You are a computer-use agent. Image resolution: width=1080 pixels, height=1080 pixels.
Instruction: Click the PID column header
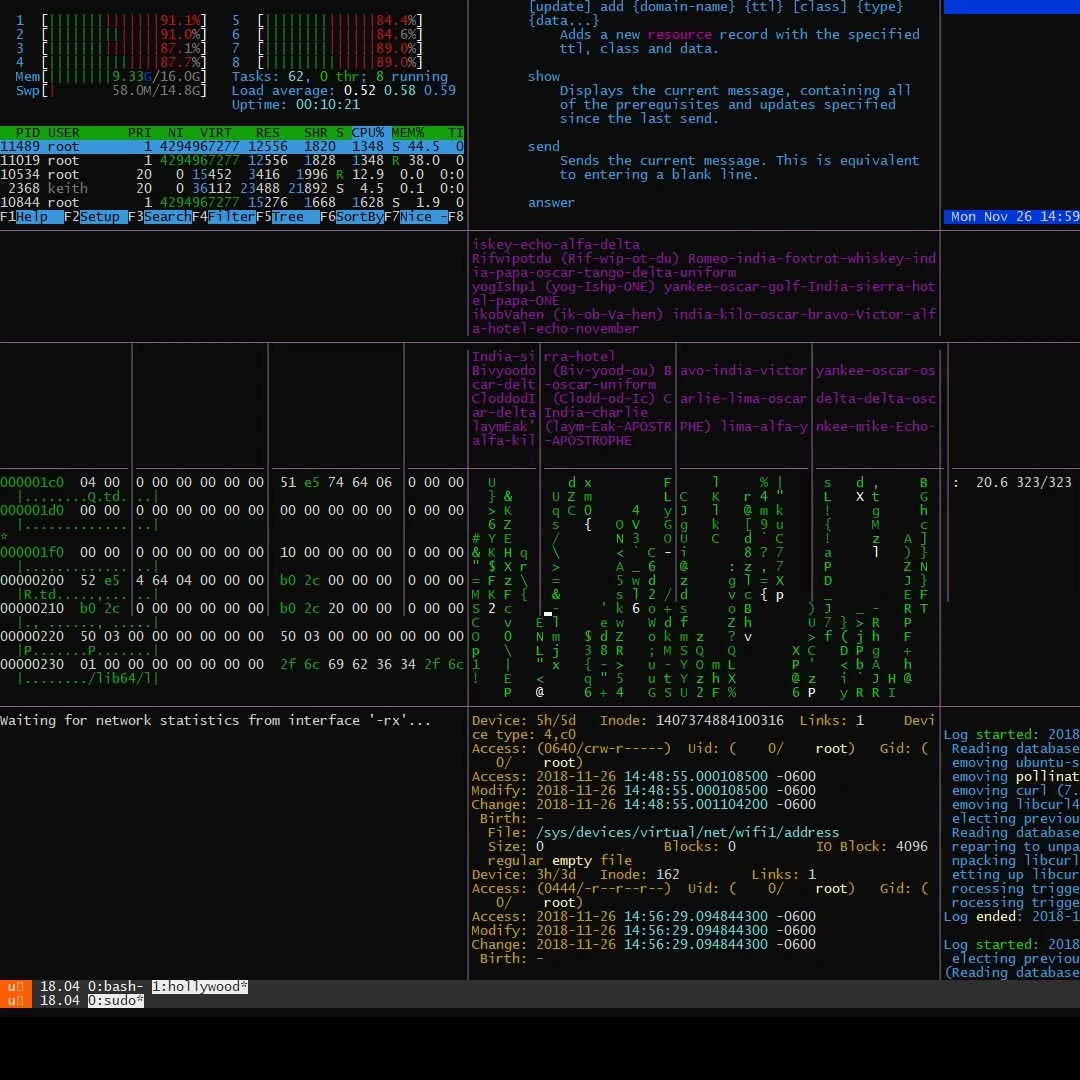[28, 132]
